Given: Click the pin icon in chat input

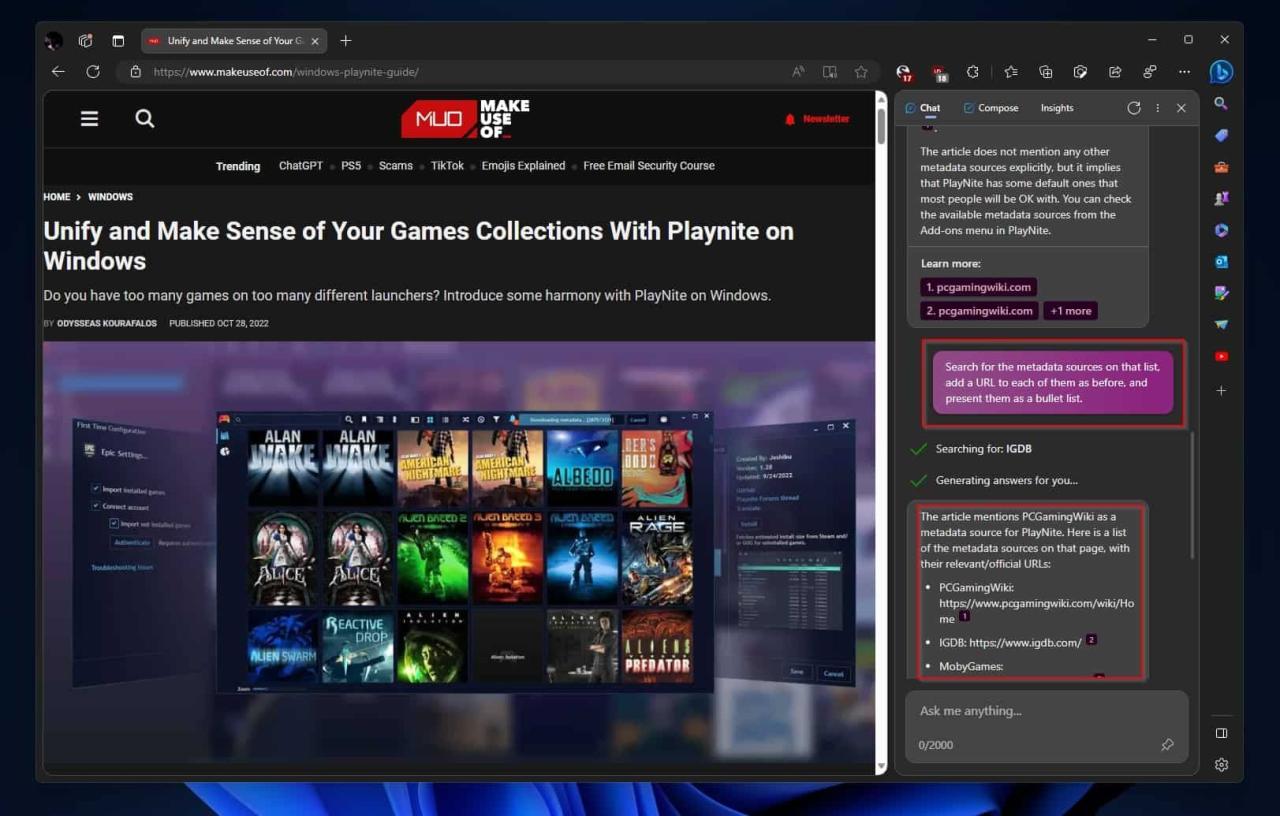Looking at the screenshot, I should point(1167,745).
